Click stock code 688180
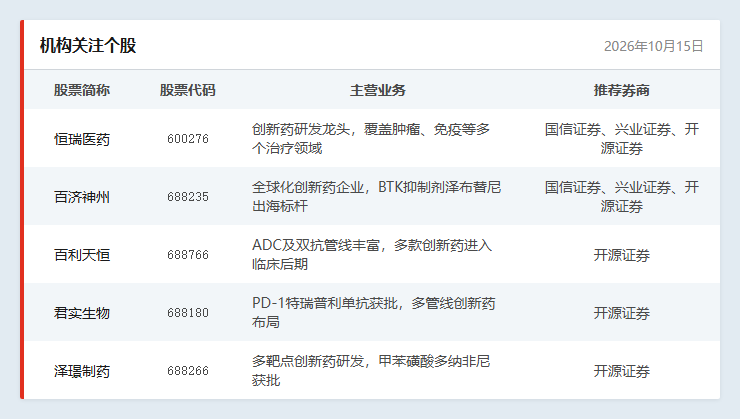 [x=188, y=313]
